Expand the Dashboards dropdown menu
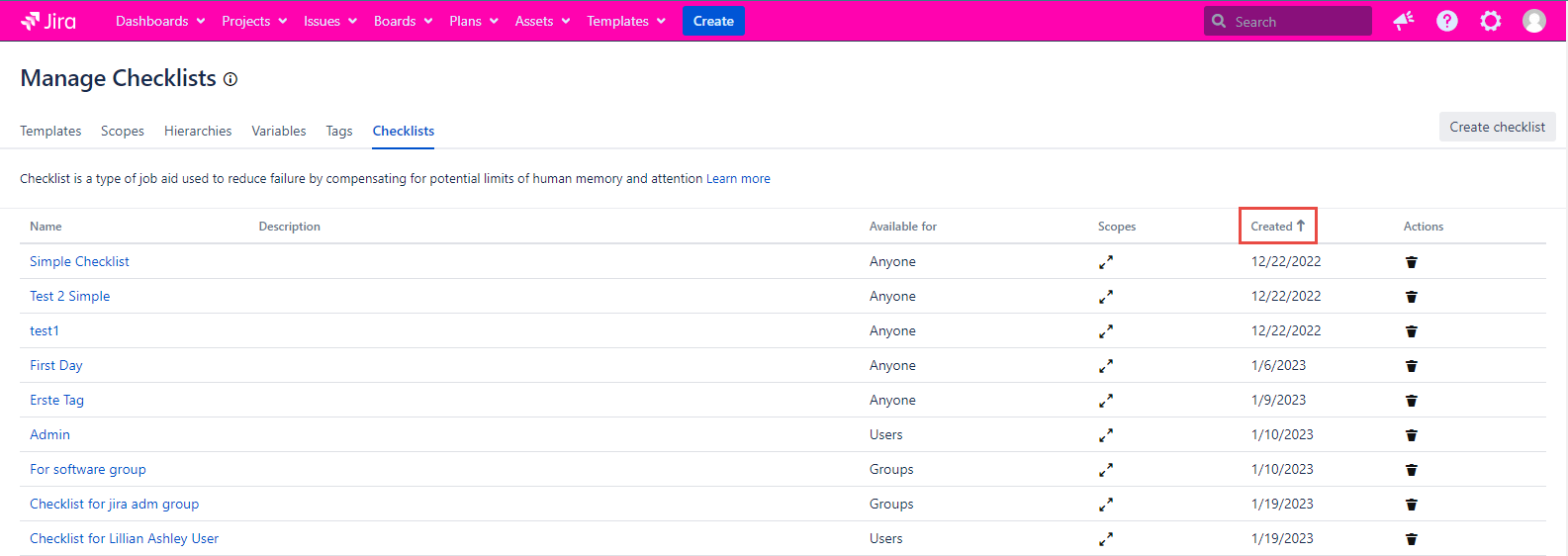This screenshot has width=1568, height=556. [x=160, y=21]
